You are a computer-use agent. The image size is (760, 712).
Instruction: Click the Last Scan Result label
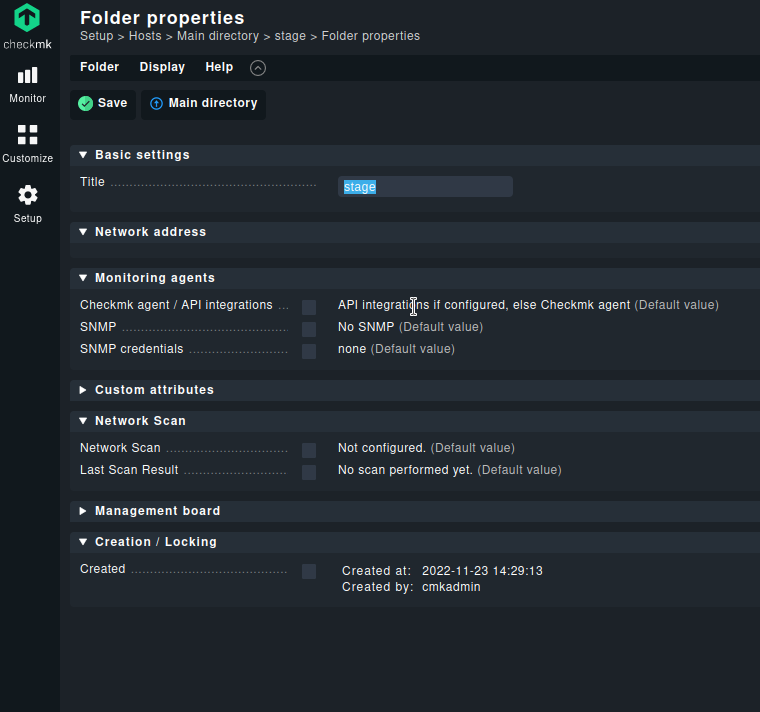(129, 470)
